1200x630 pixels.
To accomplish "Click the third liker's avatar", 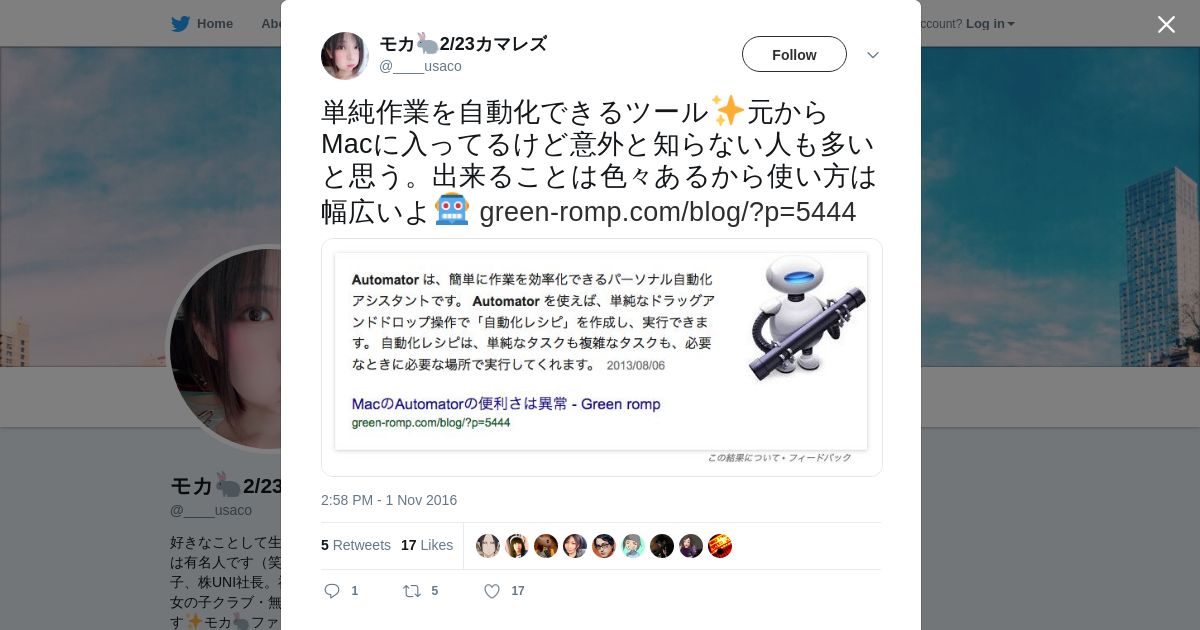I will (x=546, y=546).
